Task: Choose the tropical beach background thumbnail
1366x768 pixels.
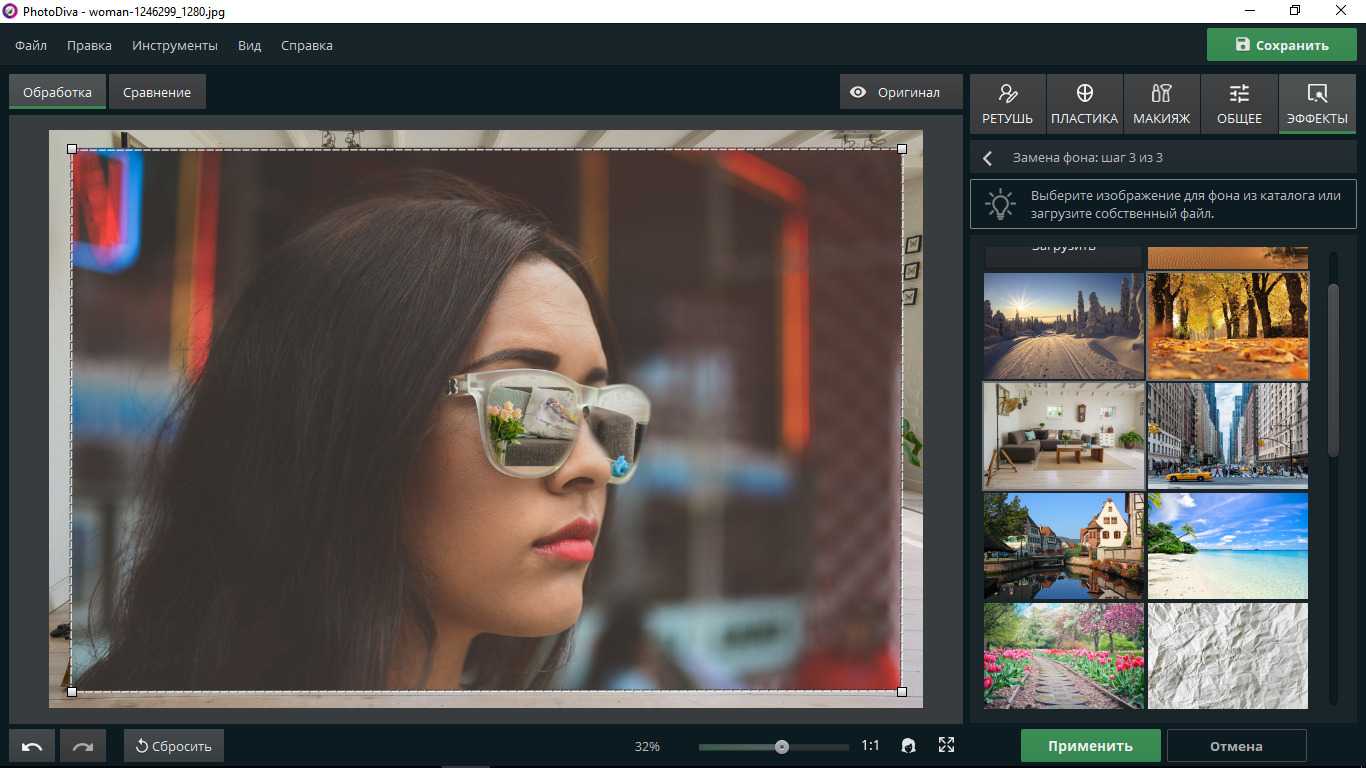Action: click(1227, 545)
